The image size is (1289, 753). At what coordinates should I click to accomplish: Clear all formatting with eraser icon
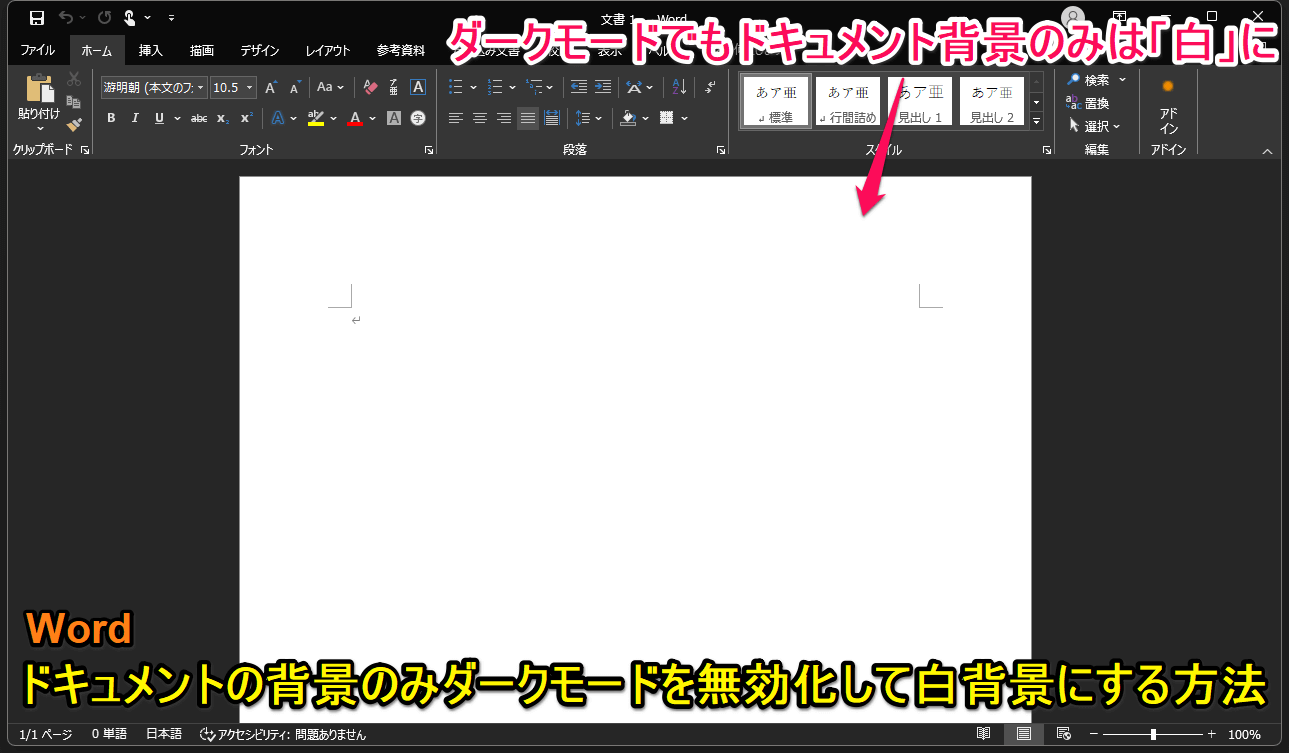point(370,88)
